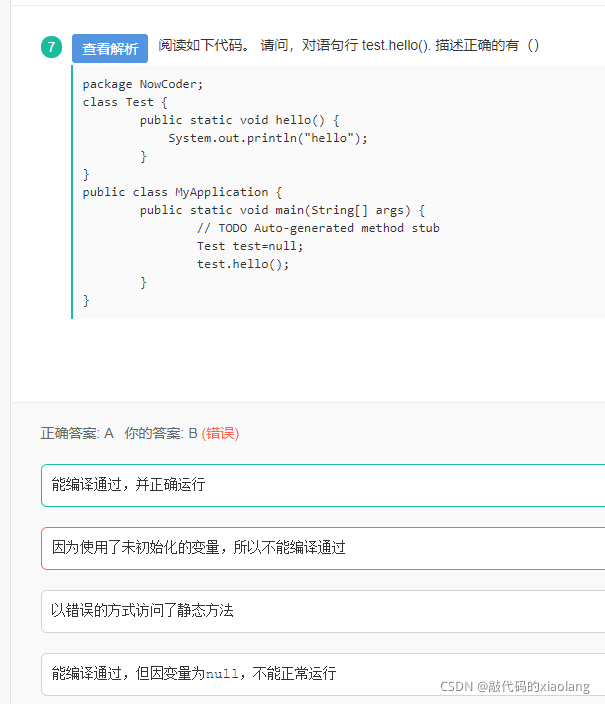Select option 能编译通过，并正确运行
The width and height of the screenshot is (605, 704).
(x=323, y=485)
